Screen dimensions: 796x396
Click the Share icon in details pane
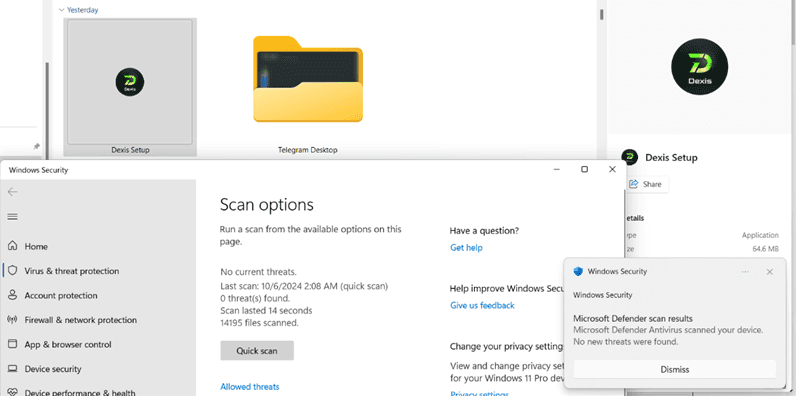(634, 184)
